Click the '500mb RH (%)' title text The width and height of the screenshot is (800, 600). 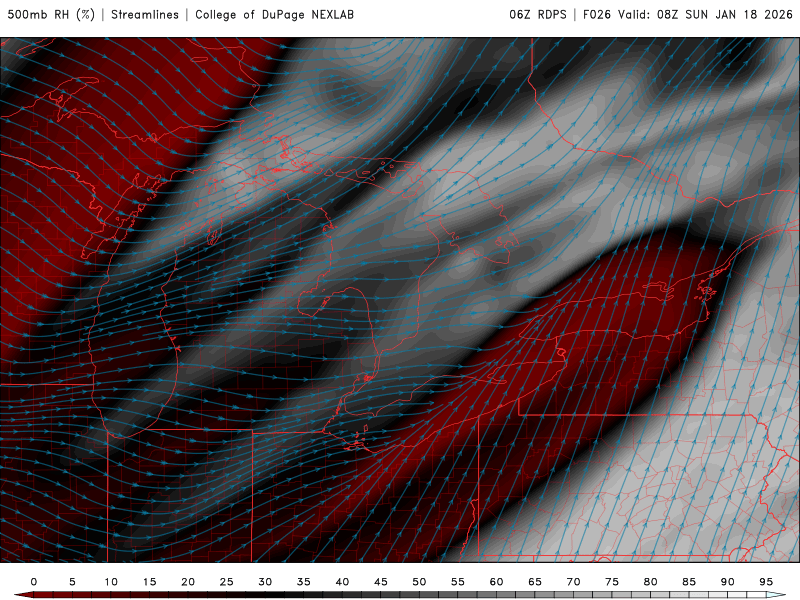click(51, 15)
